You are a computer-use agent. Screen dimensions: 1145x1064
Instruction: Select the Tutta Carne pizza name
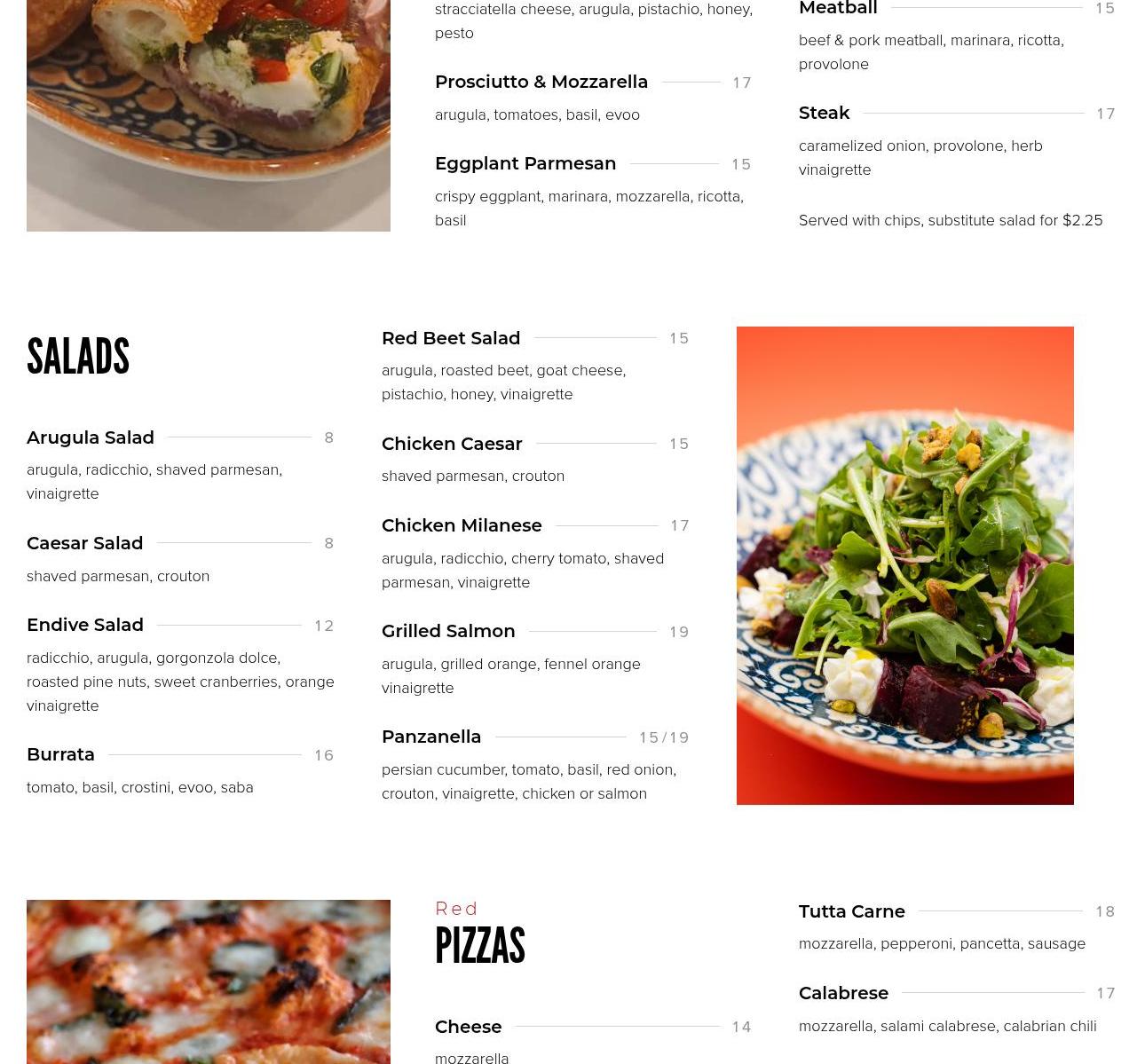pyautogui.click(x=852, y=911)
